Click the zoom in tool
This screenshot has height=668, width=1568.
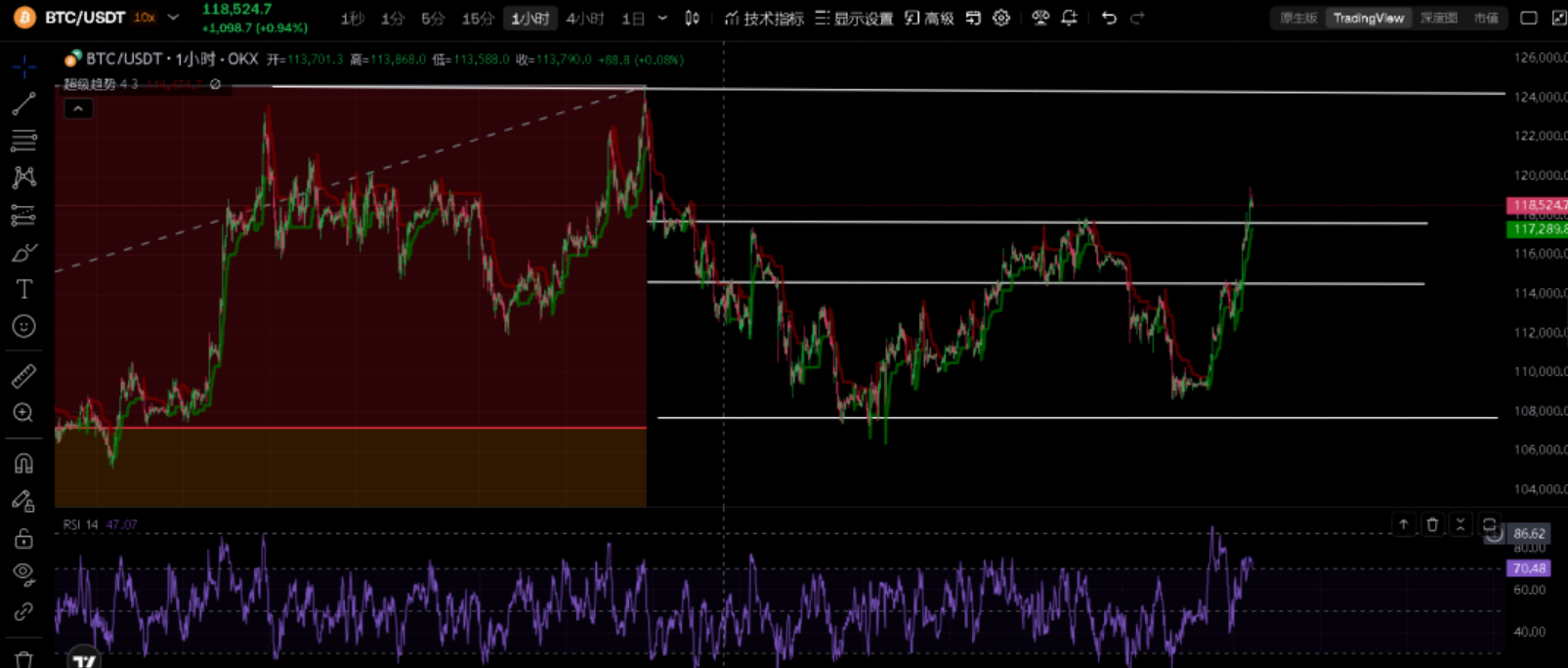click(23, 413)
